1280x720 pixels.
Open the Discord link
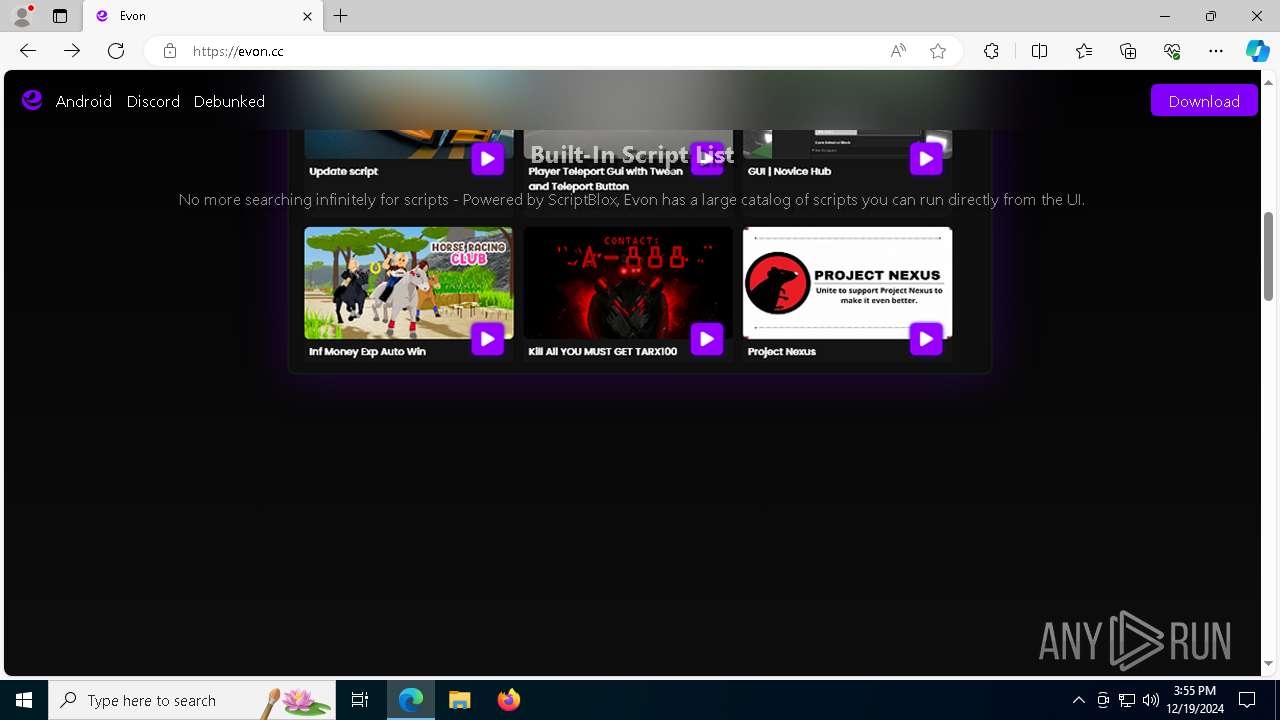(153, 101)
